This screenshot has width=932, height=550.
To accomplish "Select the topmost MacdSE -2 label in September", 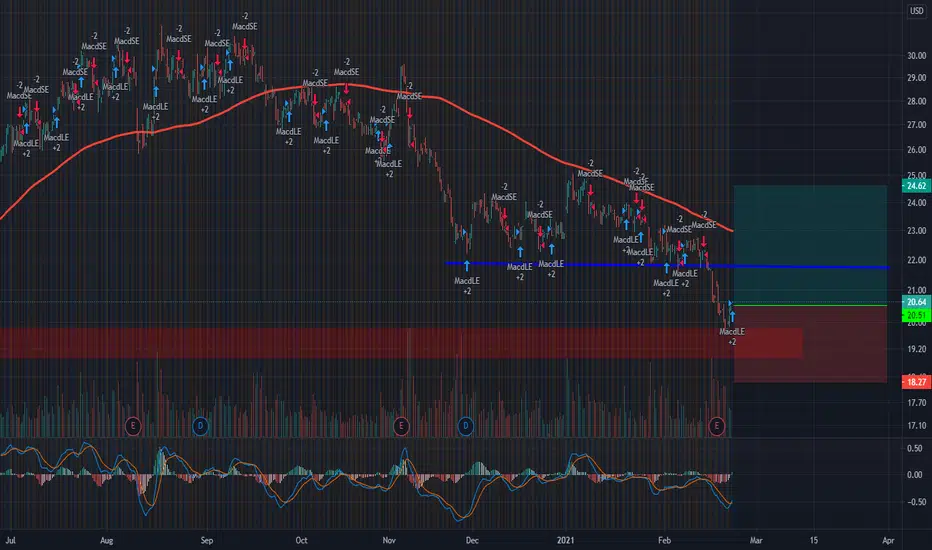I will (x=244, y=21).
